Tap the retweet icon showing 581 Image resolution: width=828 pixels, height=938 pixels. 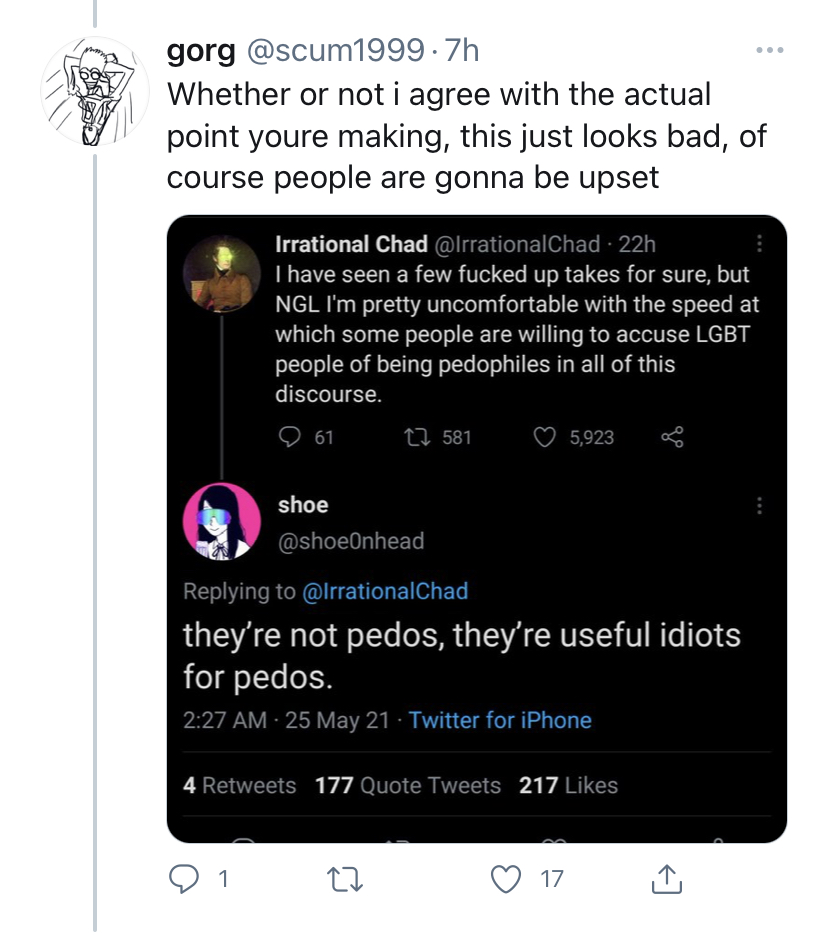coord(417,437)
